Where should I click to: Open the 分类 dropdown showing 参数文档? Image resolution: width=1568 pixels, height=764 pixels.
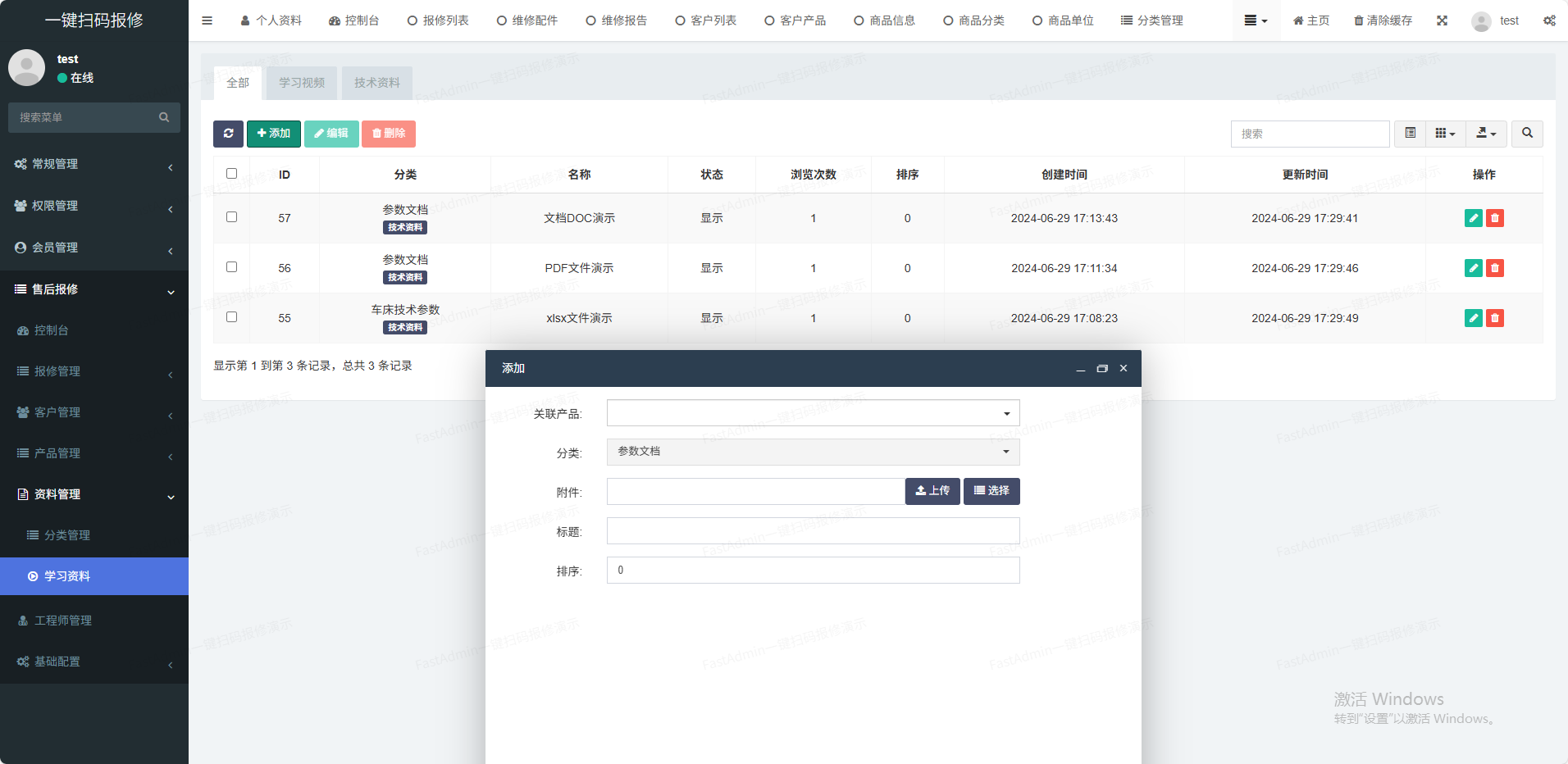click(x=813, y=452)
